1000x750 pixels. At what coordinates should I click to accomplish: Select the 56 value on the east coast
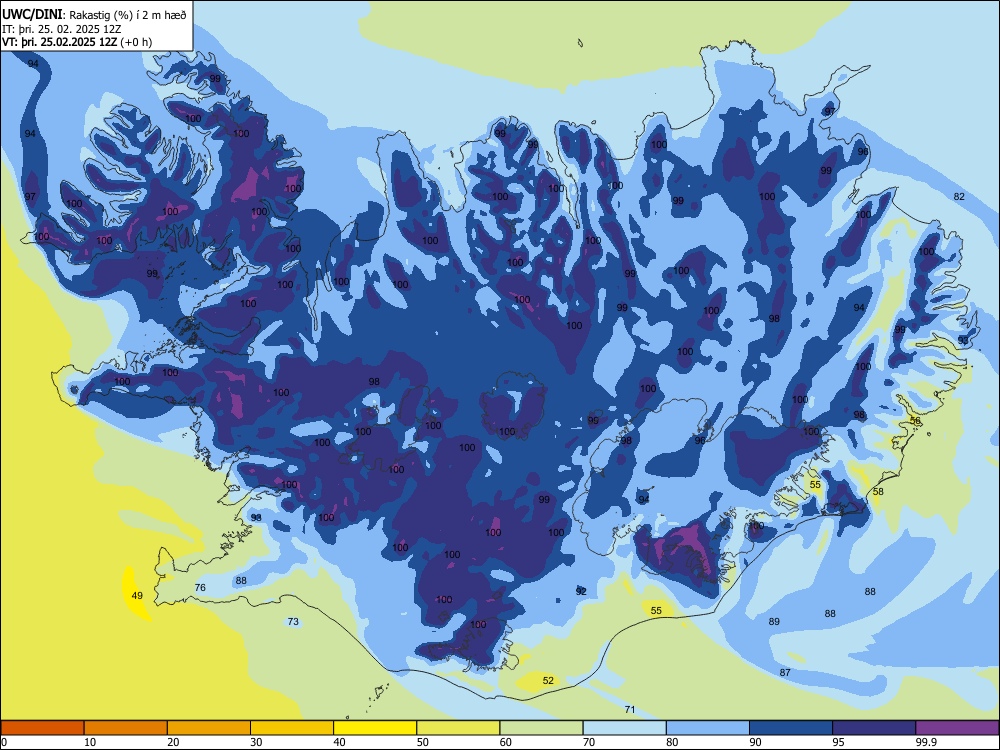coord(915,421)
